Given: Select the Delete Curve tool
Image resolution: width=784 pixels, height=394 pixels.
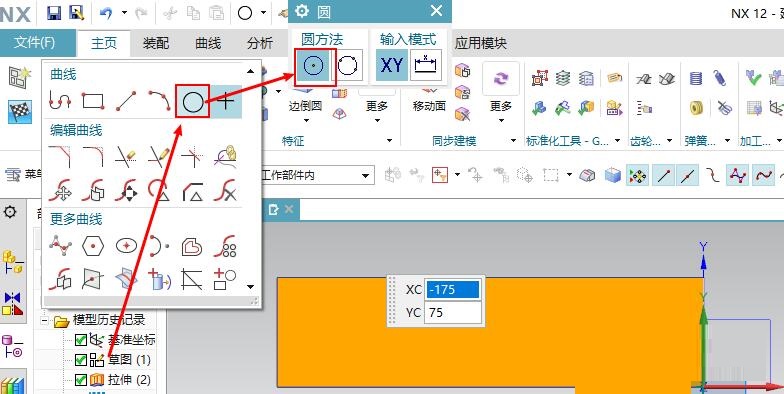Looking at the screenshot, I should pos(226,190).
